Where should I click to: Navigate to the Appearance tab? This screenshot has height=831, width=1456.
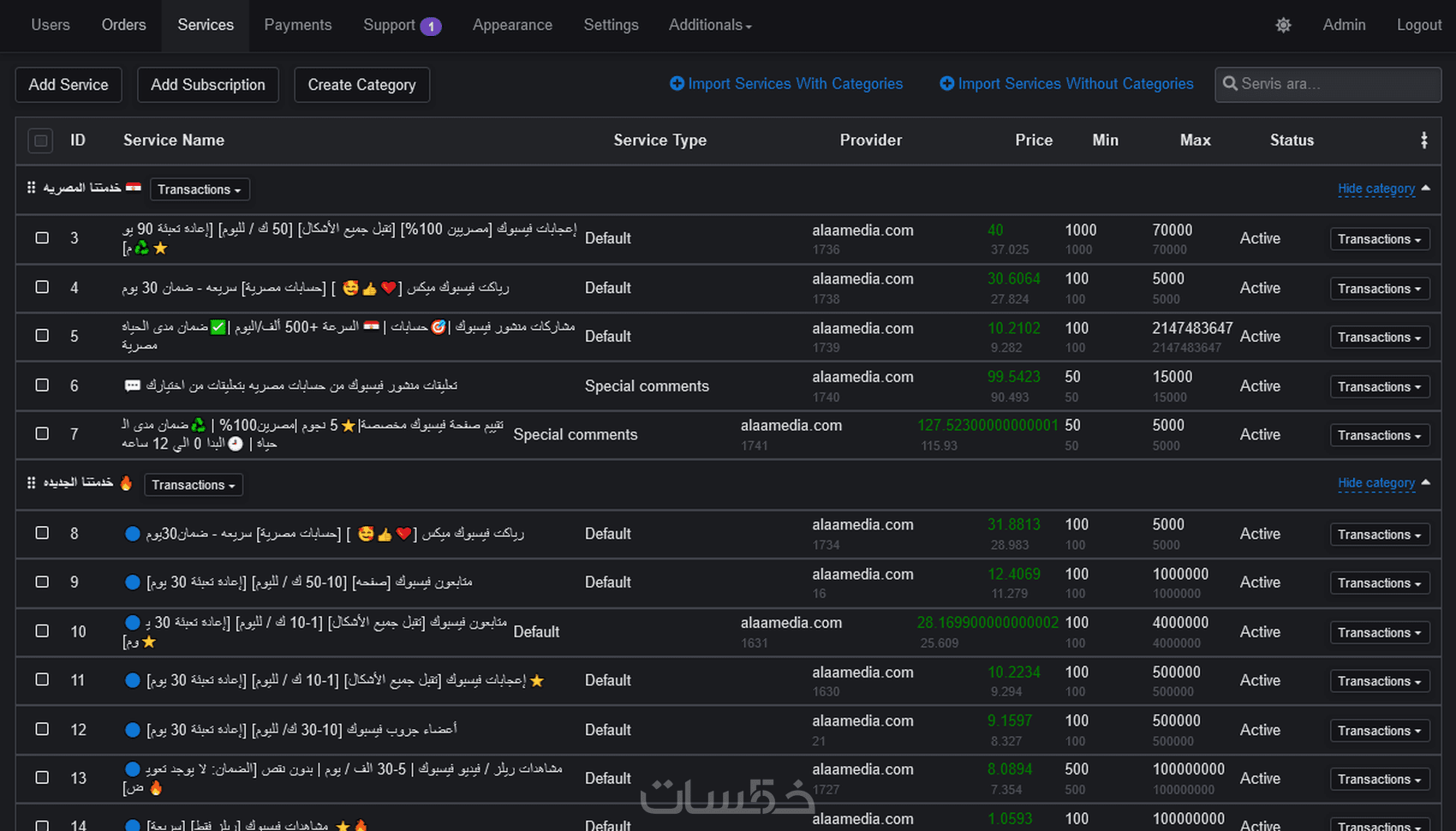pos(512,26)
